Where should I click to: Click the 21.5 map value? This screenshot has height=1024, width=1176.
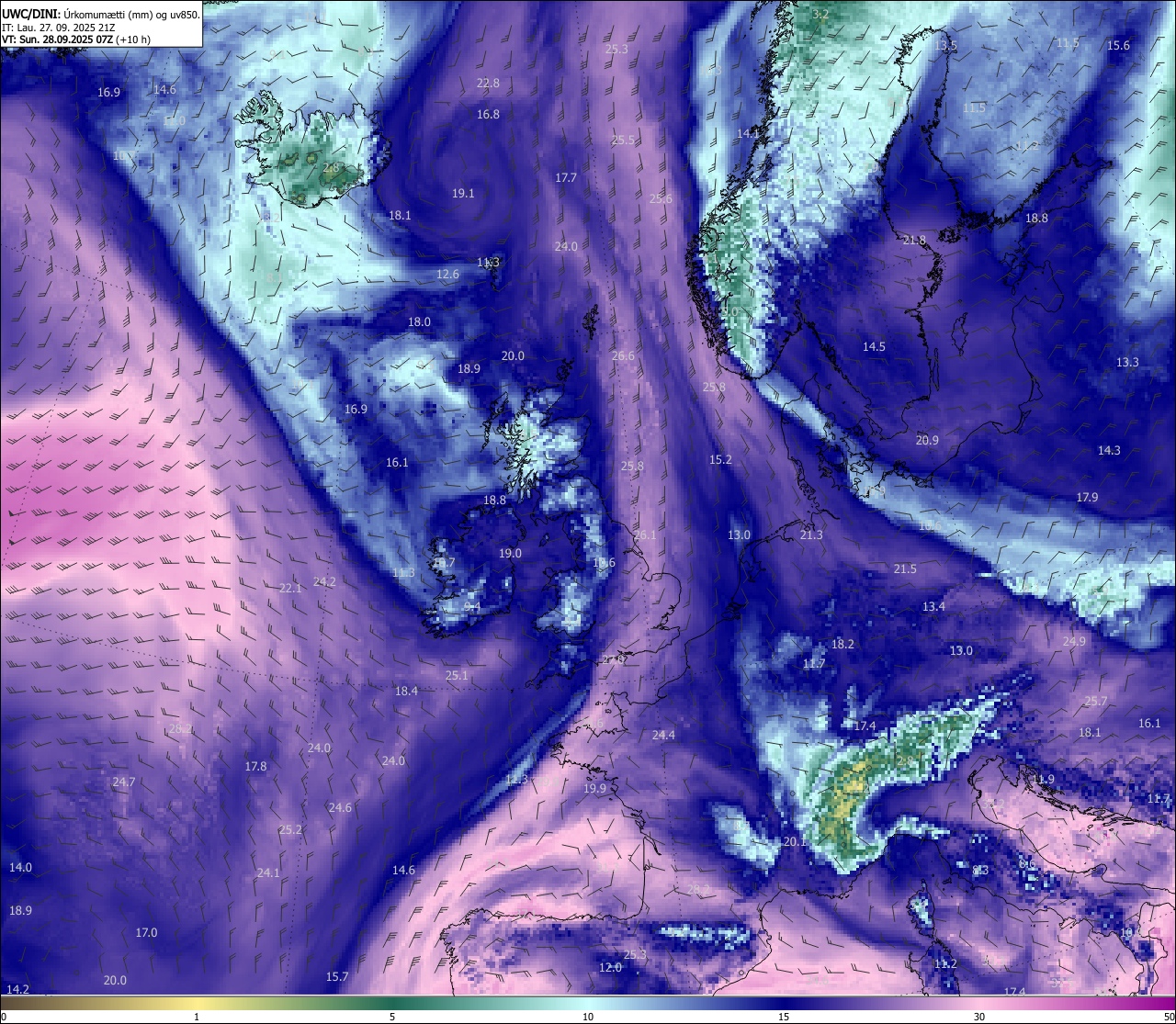click(x=905, y=568)
